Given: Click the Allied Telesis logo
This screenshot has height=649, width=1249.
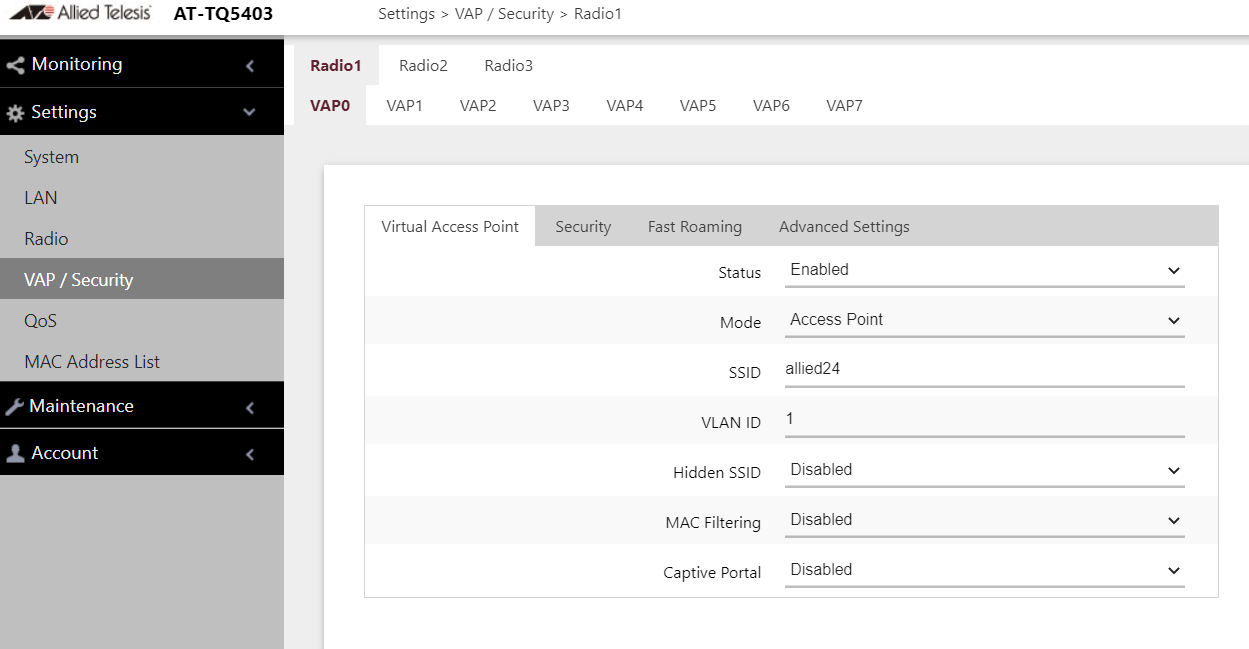Looking at the screenshot, I should click(80, 13).
